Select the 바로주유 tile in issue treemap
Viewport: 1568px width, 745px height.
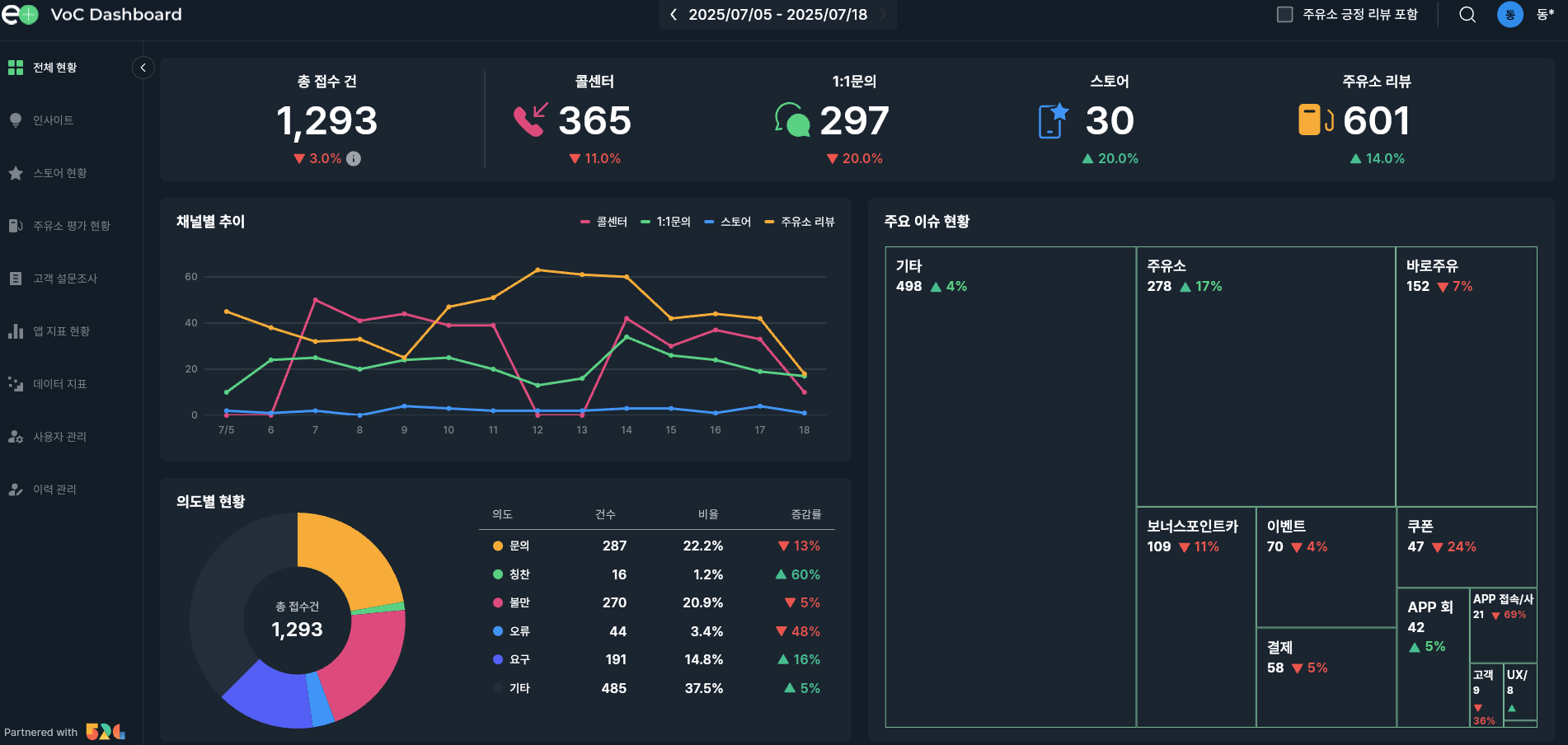1466,377
